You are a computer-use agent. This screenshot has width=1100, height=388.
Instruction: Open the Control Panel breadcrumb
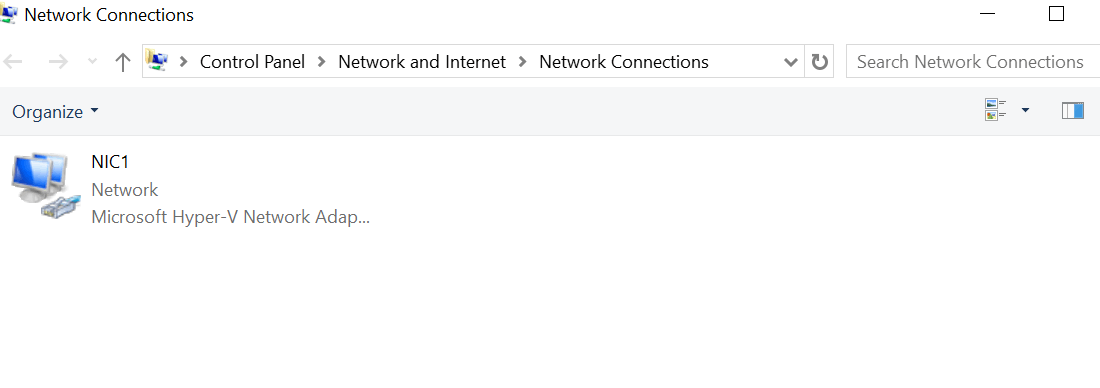(253, 62)
